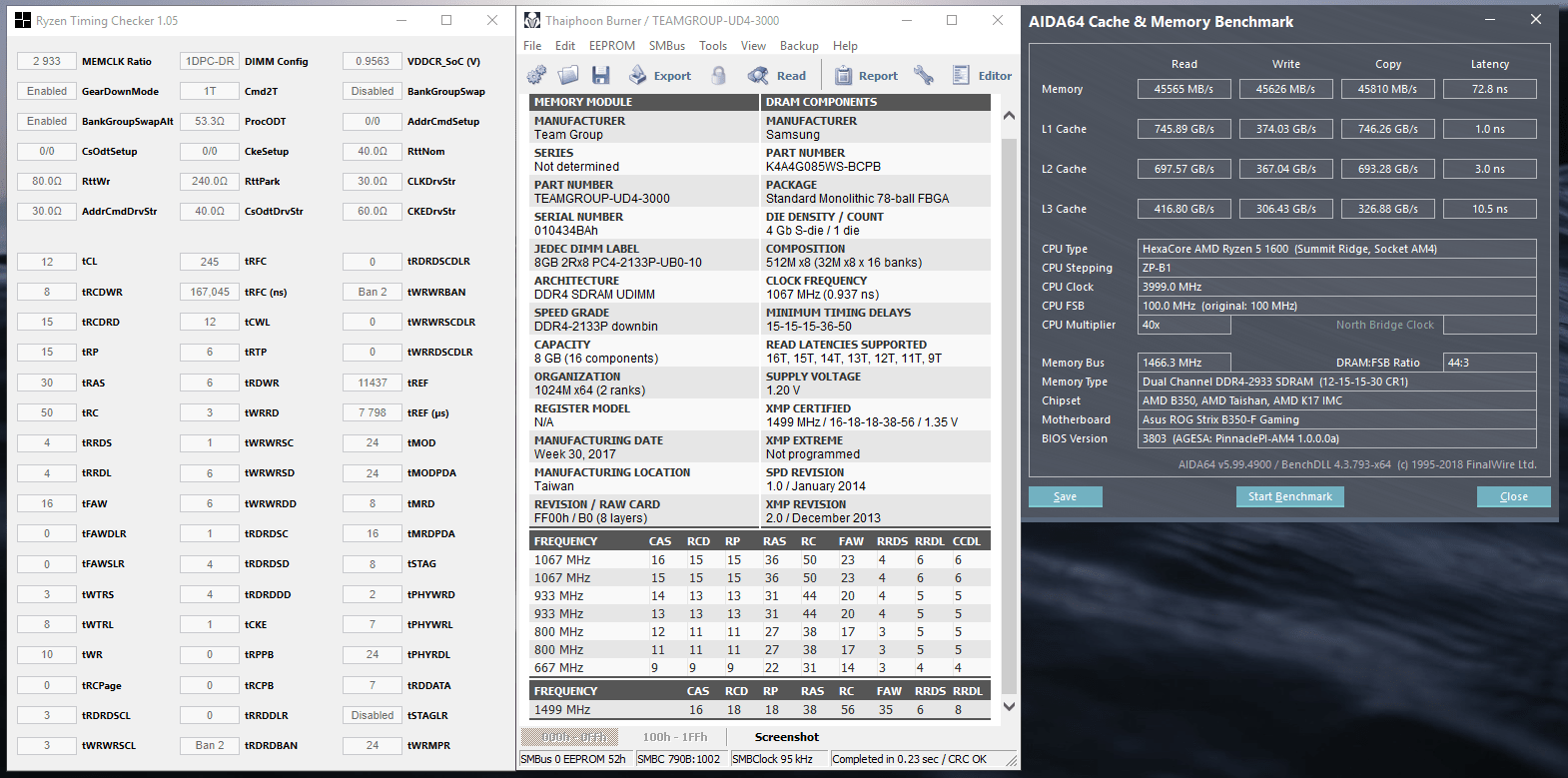This screenshot has width=1568, height=778.
Task: Open the Tools menu
Action: click(x=713, y=46)
